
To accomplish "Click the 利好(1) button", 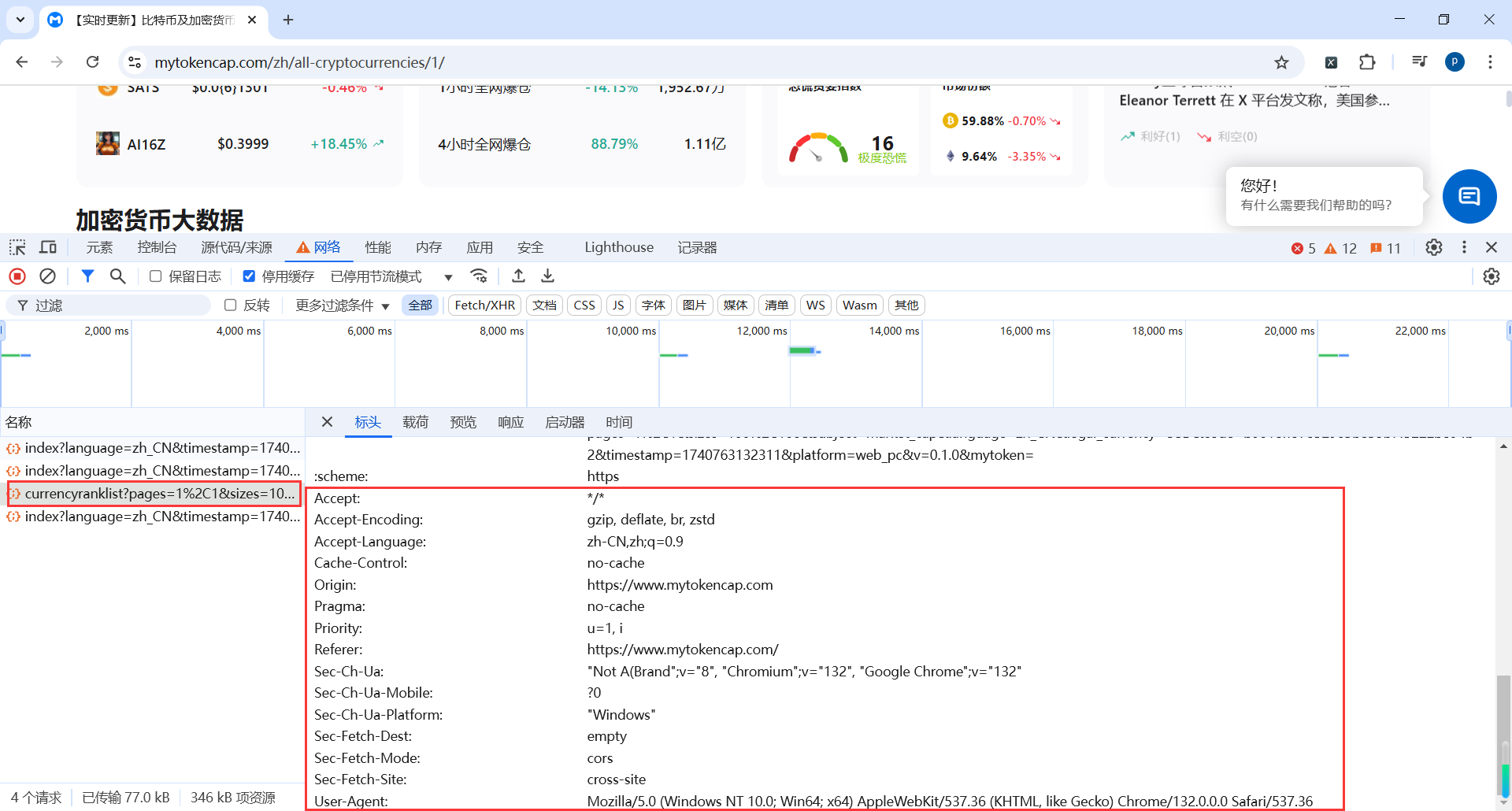I will point(1151,136).
